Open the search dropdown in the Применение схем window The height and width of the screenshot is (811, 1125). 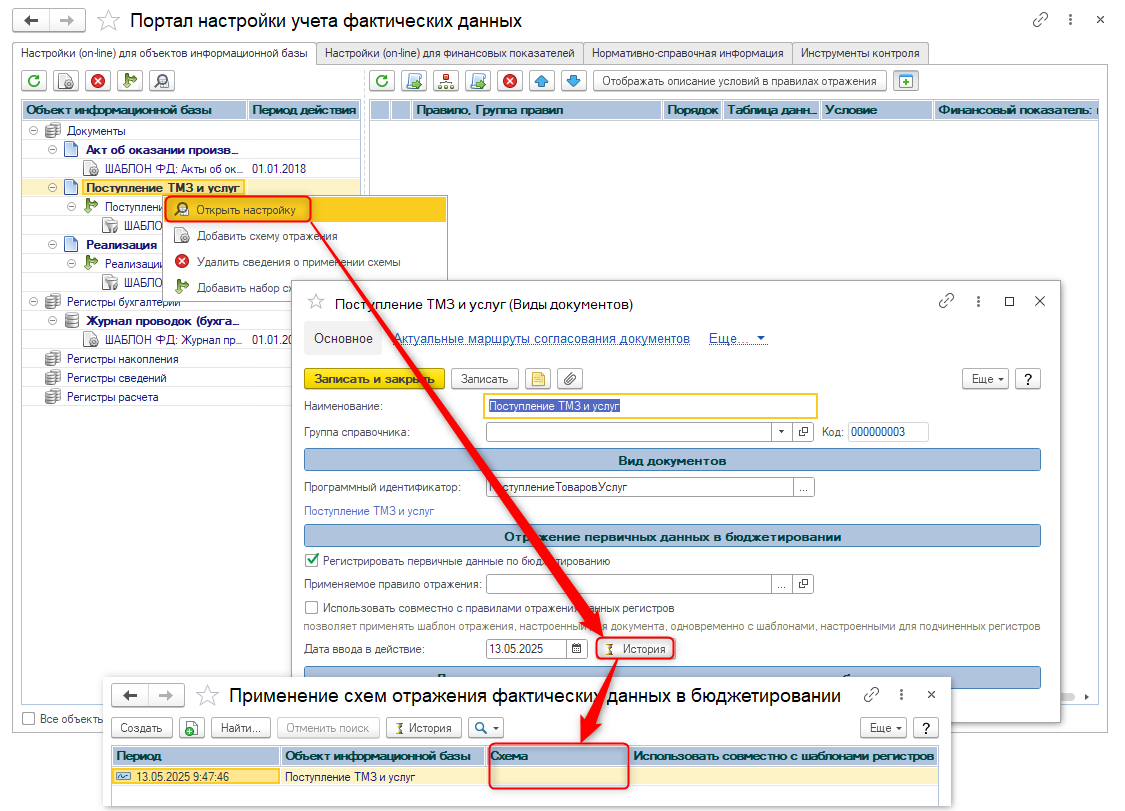[486, 728]
